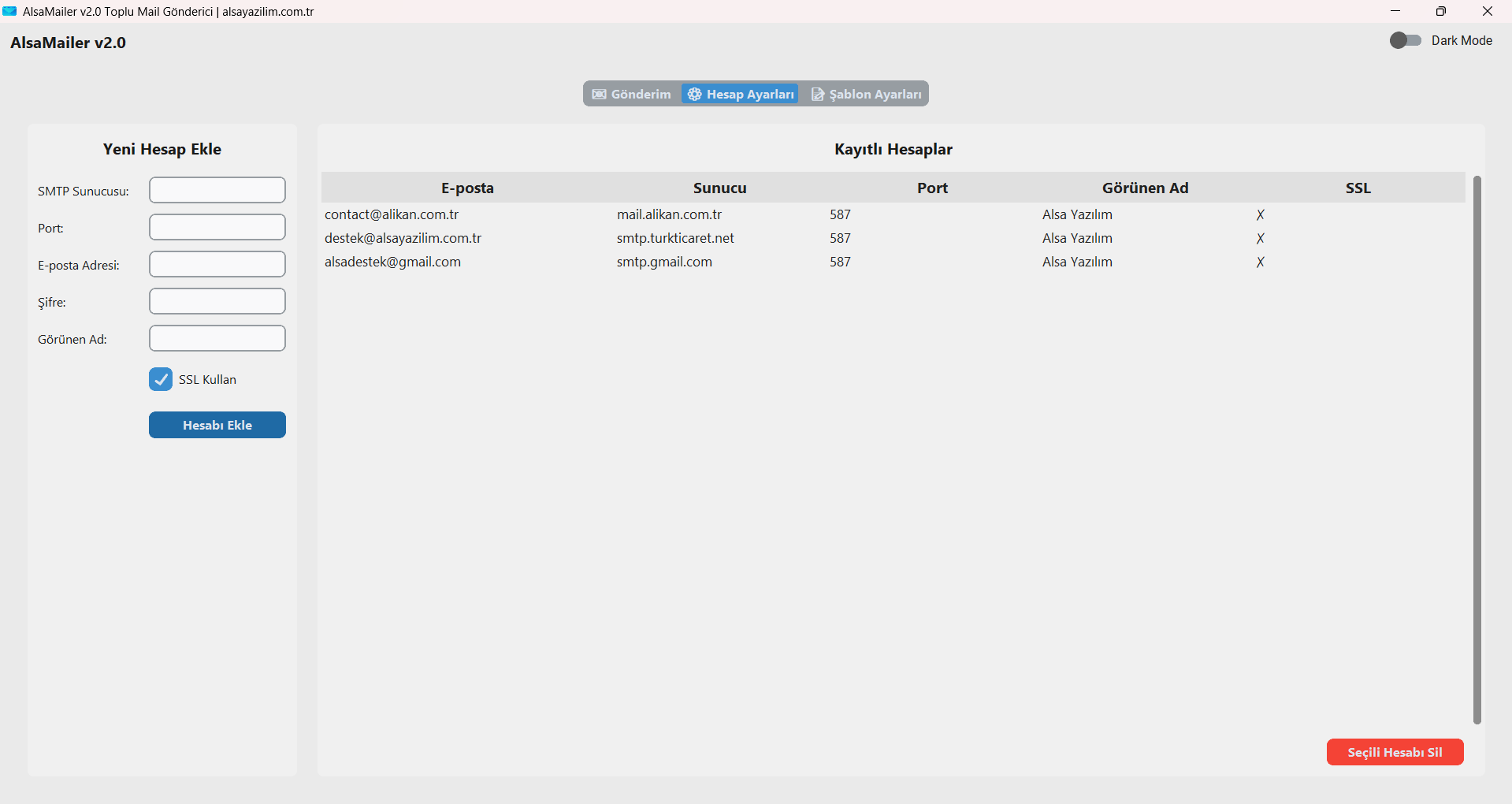The width and height of the screenshot is (1512, 804).
Task: Click the Şablon Ayarları document icon
Action: 818,95
